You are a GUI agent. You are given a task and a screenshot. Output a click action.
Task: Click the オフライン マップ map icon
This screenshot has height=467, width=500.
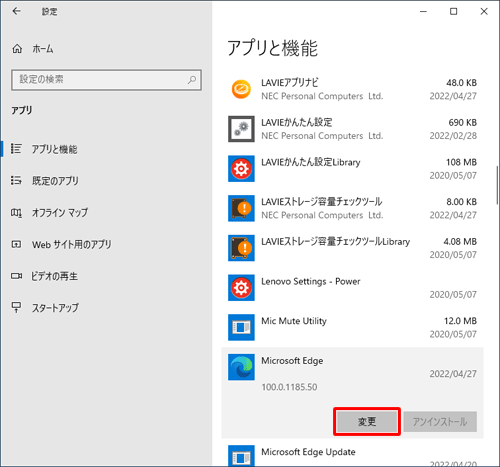16,212
